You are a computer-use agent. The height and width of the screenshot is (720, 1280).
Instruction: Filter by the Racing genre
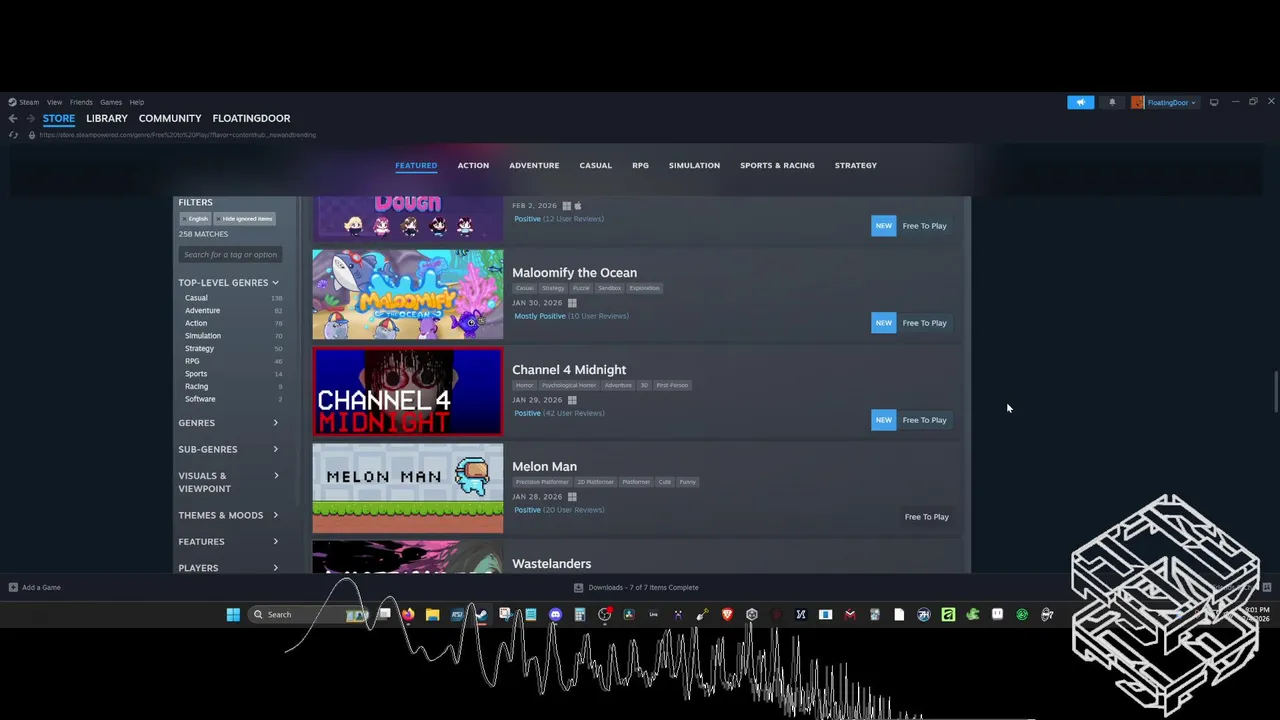coord(233,386)
